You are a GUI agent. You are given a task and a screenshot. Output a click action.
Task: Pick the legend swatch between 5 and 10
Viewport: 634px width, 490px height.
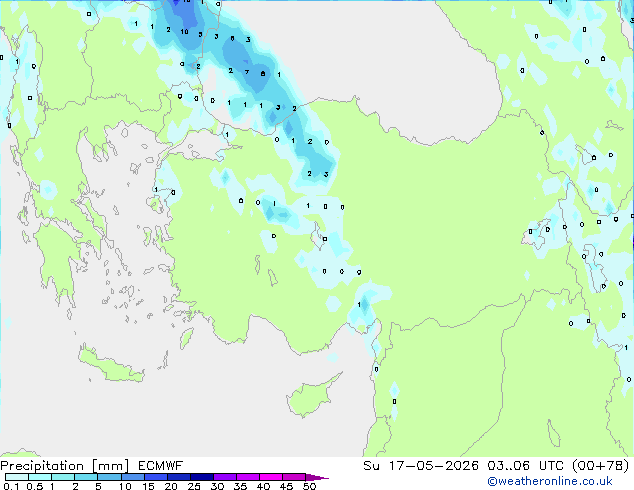pos(109,477)
